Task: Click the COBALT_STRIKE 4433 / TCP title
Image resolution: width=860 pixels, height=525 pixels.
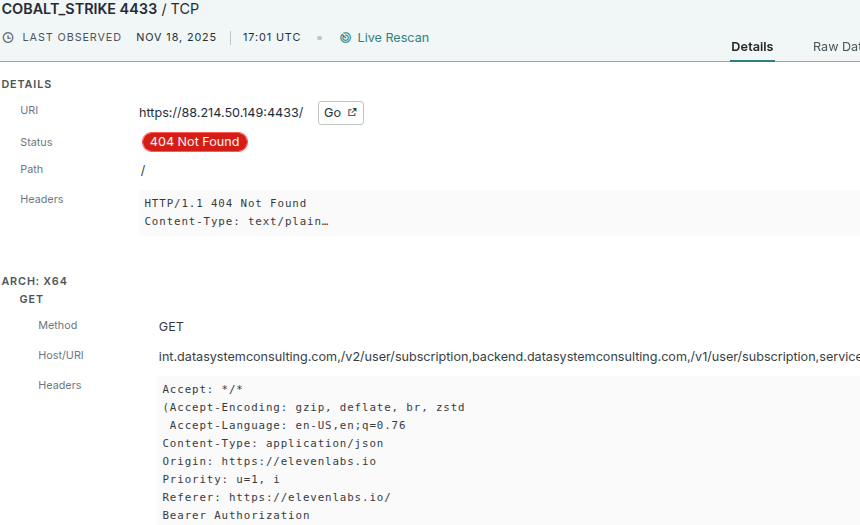Action: [x=99, y=9]
